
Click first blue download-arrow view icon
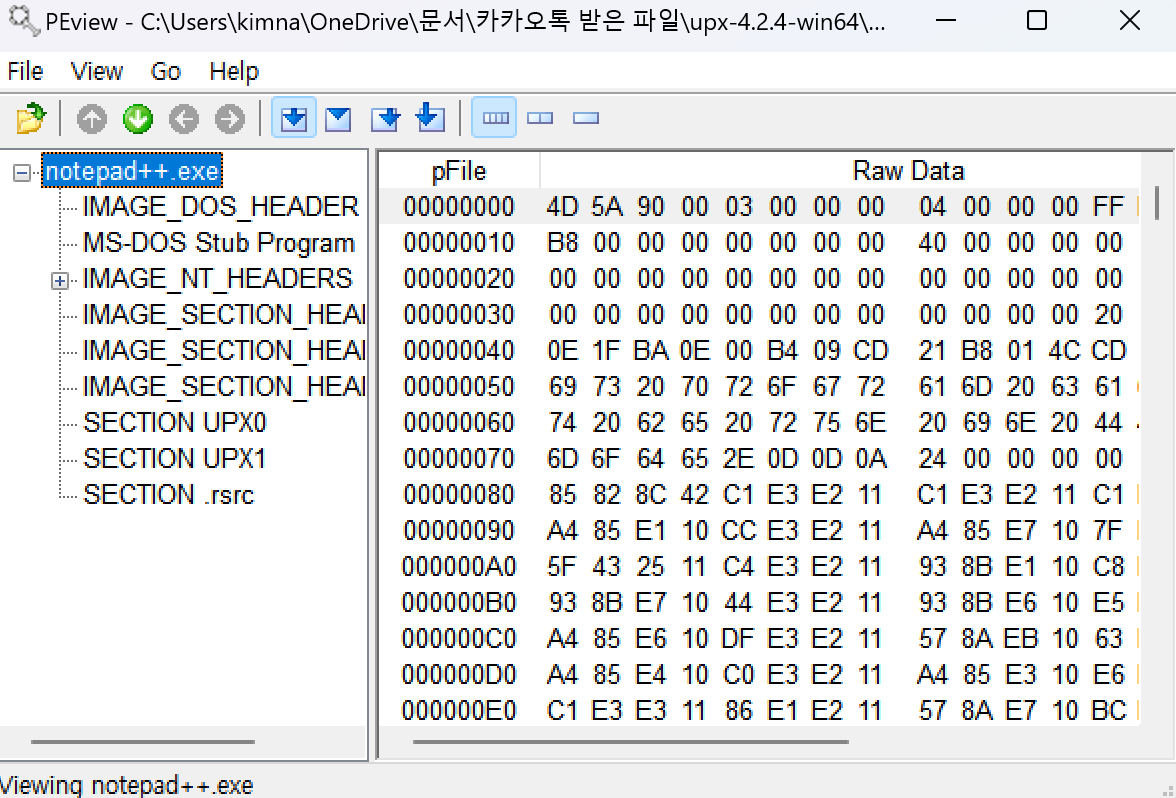(293, 118)
